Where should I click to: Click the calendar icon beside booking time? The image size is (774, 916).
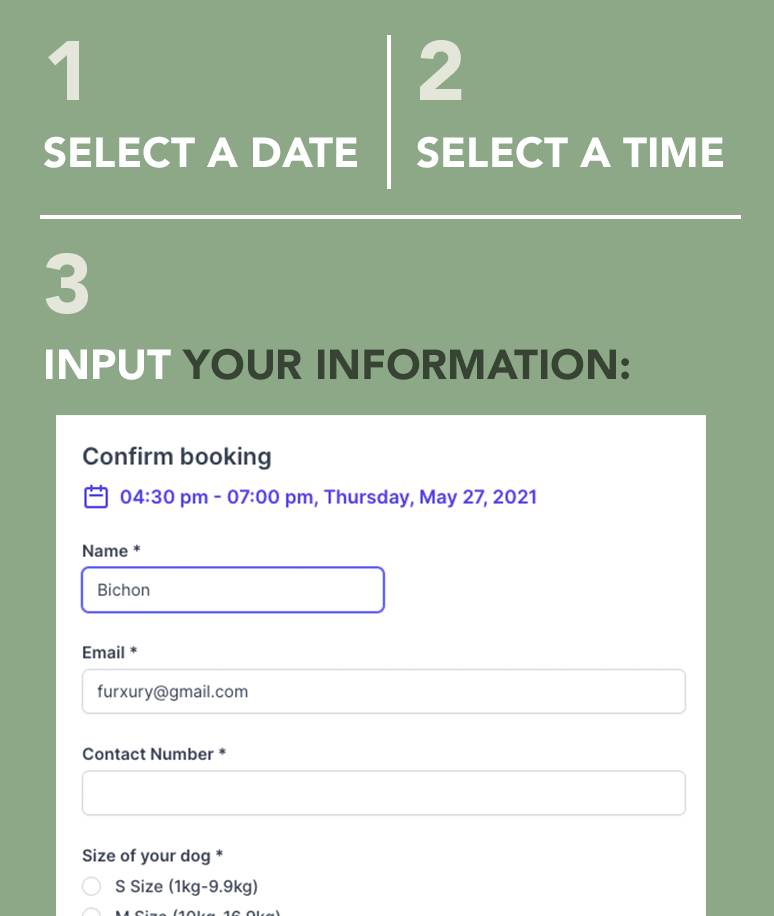coord(96,497)
